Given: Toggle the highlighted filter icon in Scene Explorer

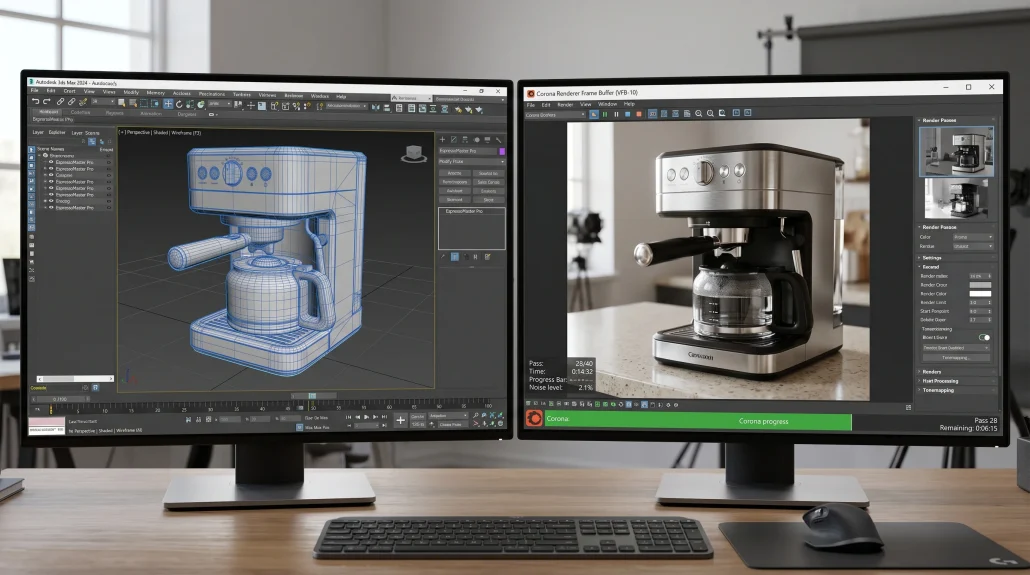Looking at the screenshot, I should click(92, 141).
